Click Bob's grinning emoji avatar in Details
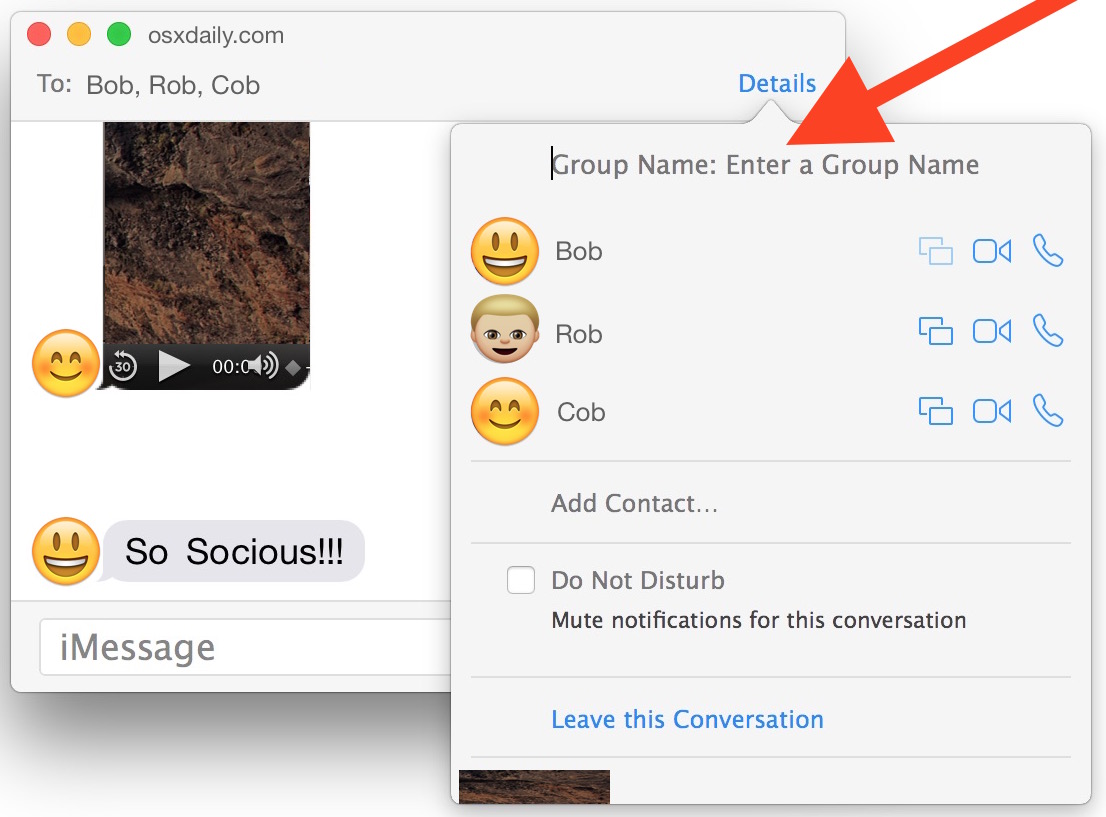The width and height of the screenshot is (1106, 817). (504, 250)
